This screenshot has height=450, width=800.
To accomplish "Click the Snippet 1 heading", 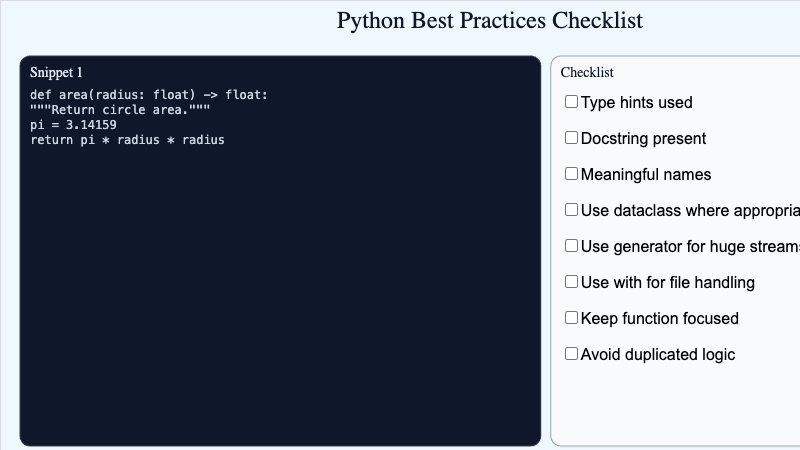I will pos(56,72).
